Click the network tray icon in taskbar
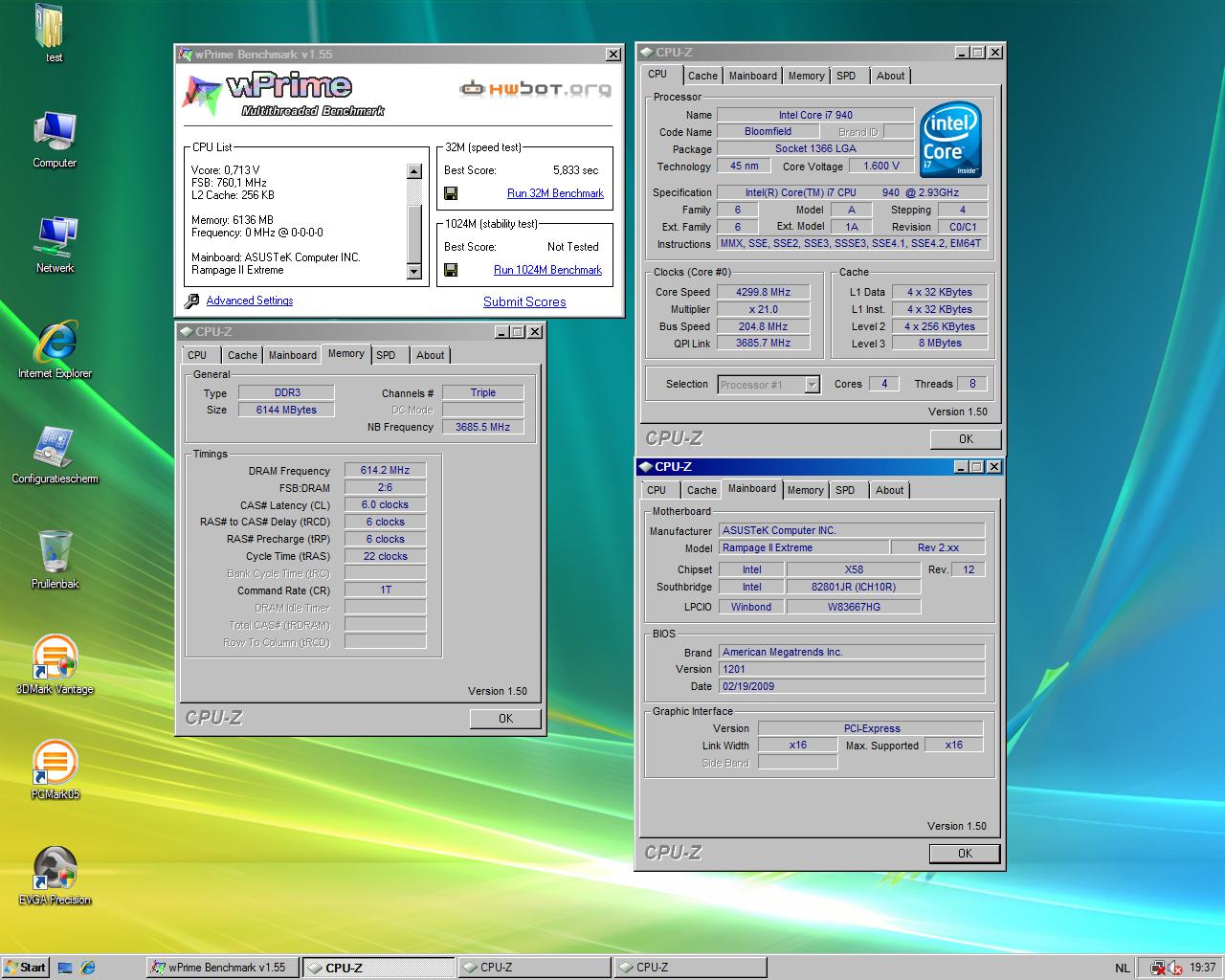1225x980 pixels. point(1157,968)
